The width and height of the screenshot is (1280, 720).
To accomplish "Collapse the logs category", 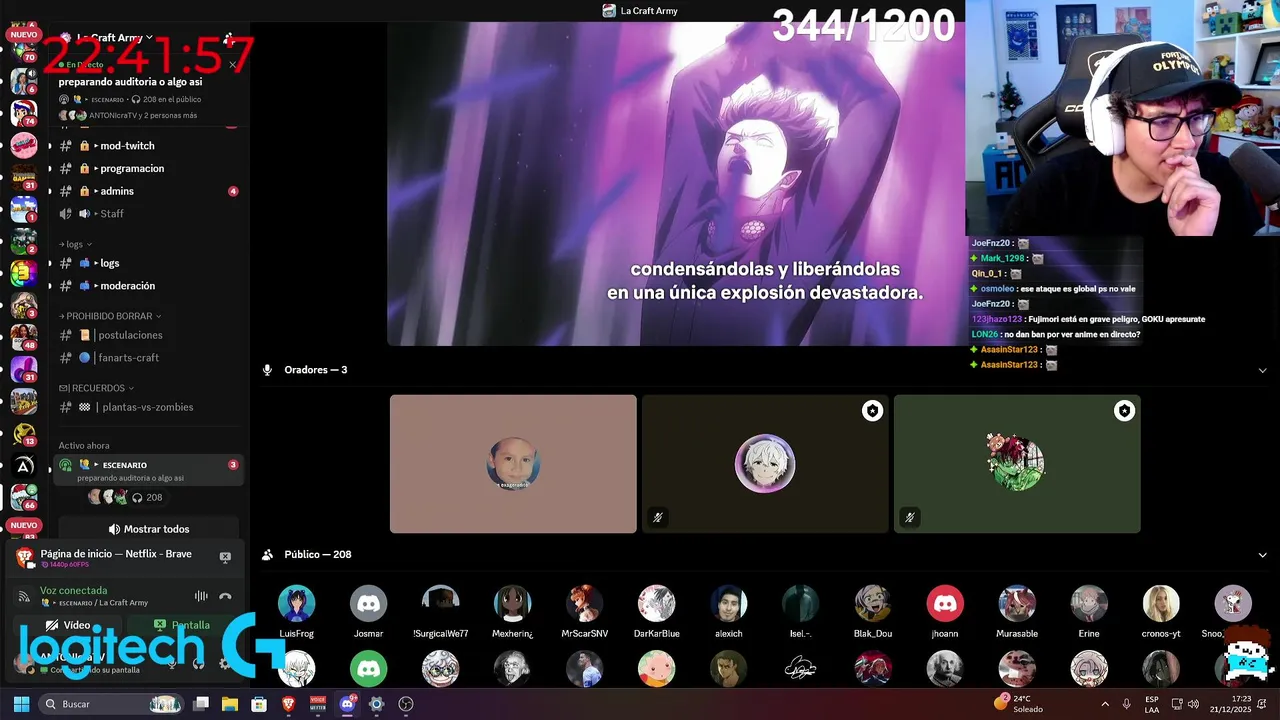I will pos(75,244).
